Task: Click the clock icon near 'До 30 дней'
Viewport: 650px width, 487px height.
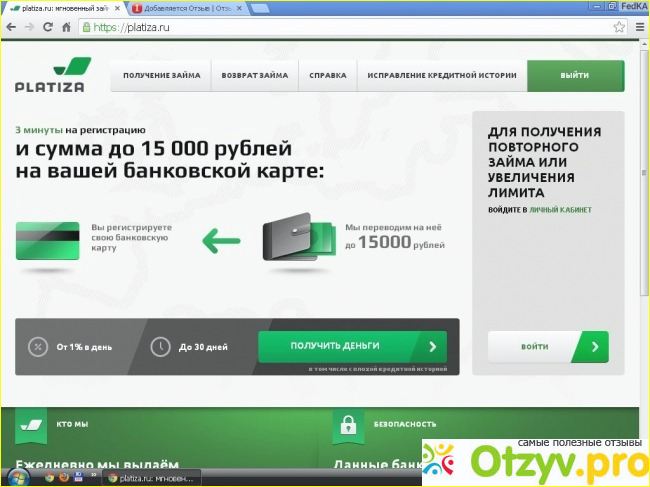Action: coord(160,347)
